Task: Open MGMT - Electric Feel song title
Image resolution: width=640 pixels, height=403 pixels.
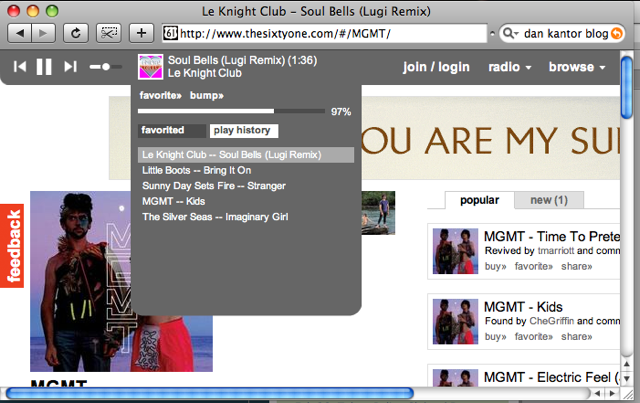Action: pyautogui.click(x=552, y=377)
